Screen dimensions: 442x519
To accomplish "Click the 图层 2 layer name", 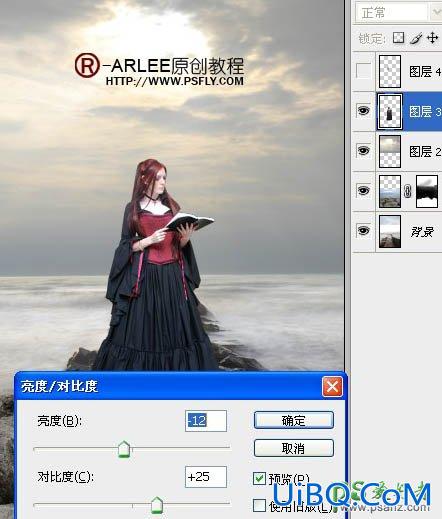I will (x=425, y=151).
